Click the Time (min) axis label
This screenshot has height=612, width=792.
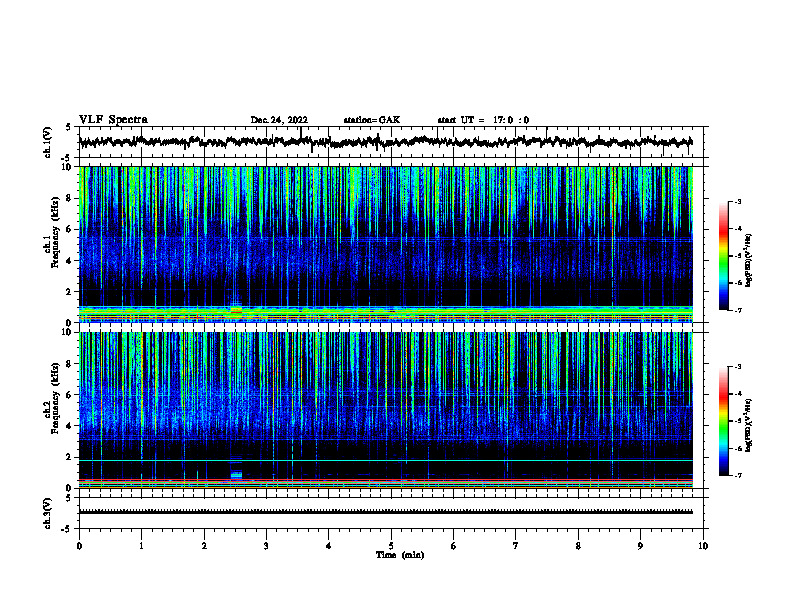(400, 555)
